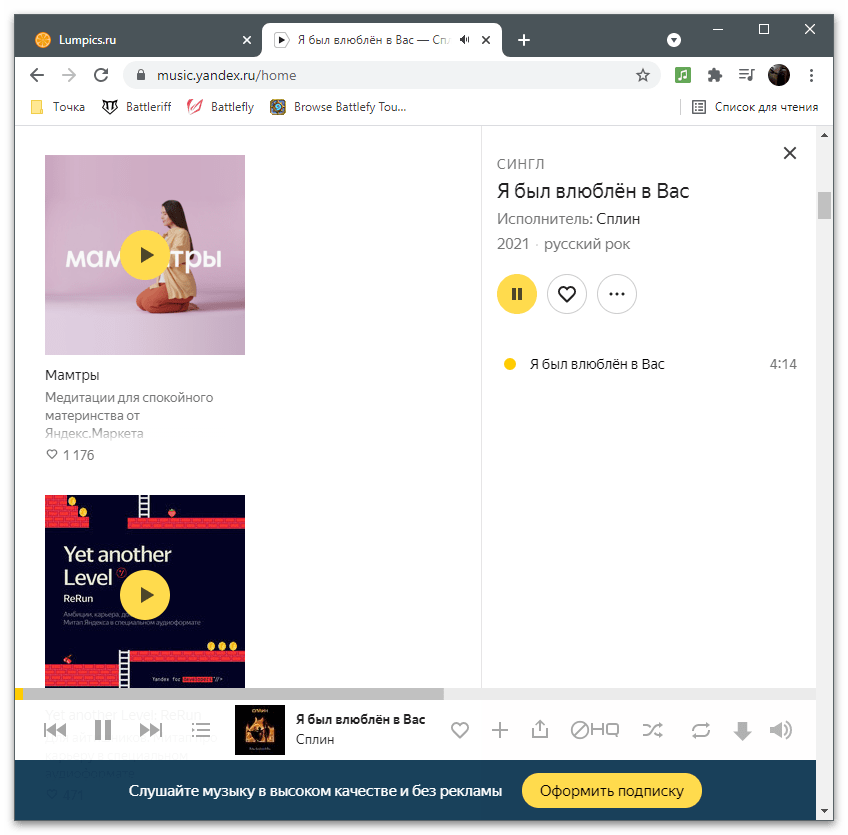This screenshot has height=835, width=848.
Task: Mute sound with the volume speaker icon
Action: [780, 730]
